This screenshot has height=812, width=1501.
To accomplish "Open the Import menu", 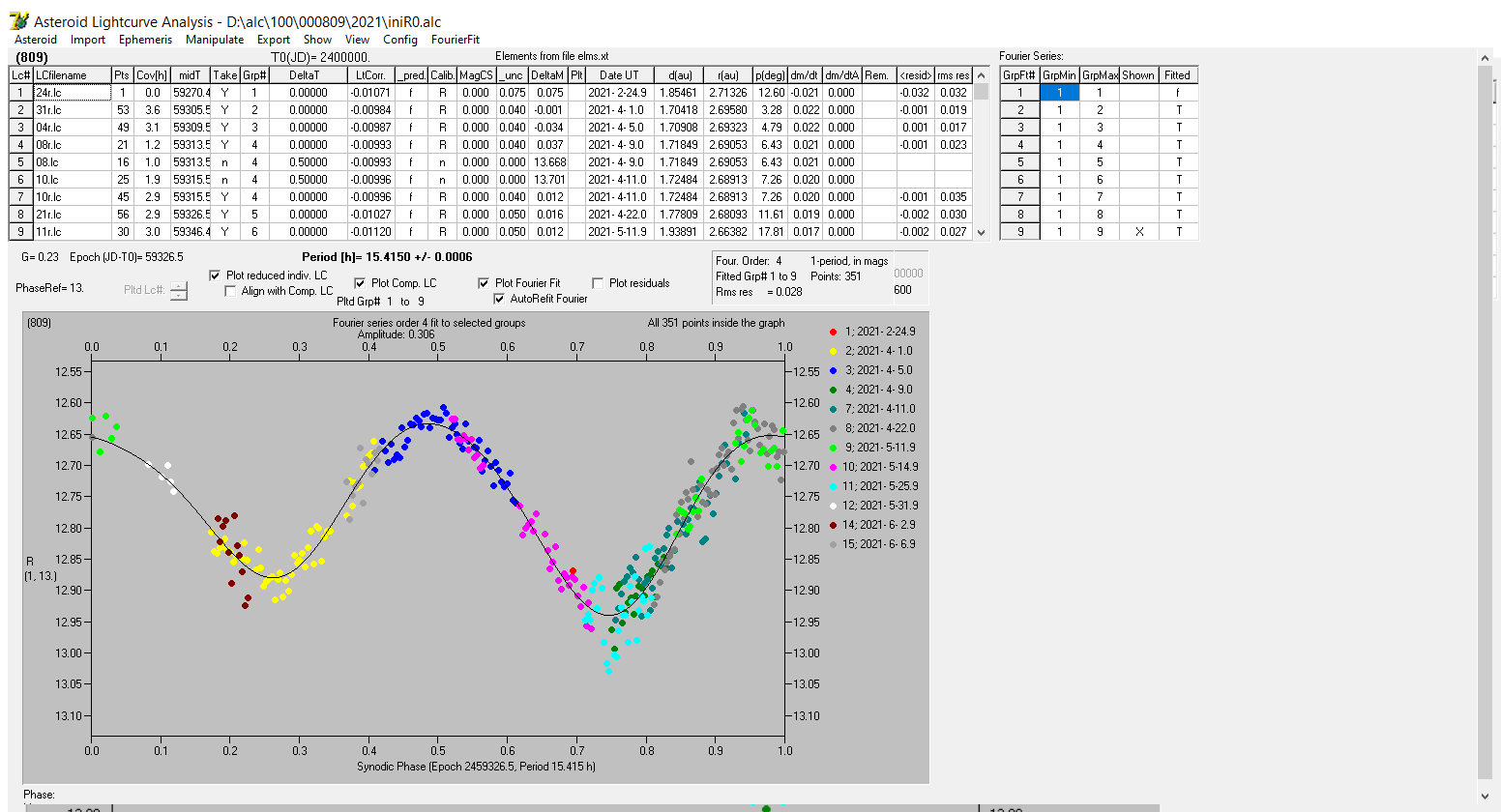I will pos(88,40).
